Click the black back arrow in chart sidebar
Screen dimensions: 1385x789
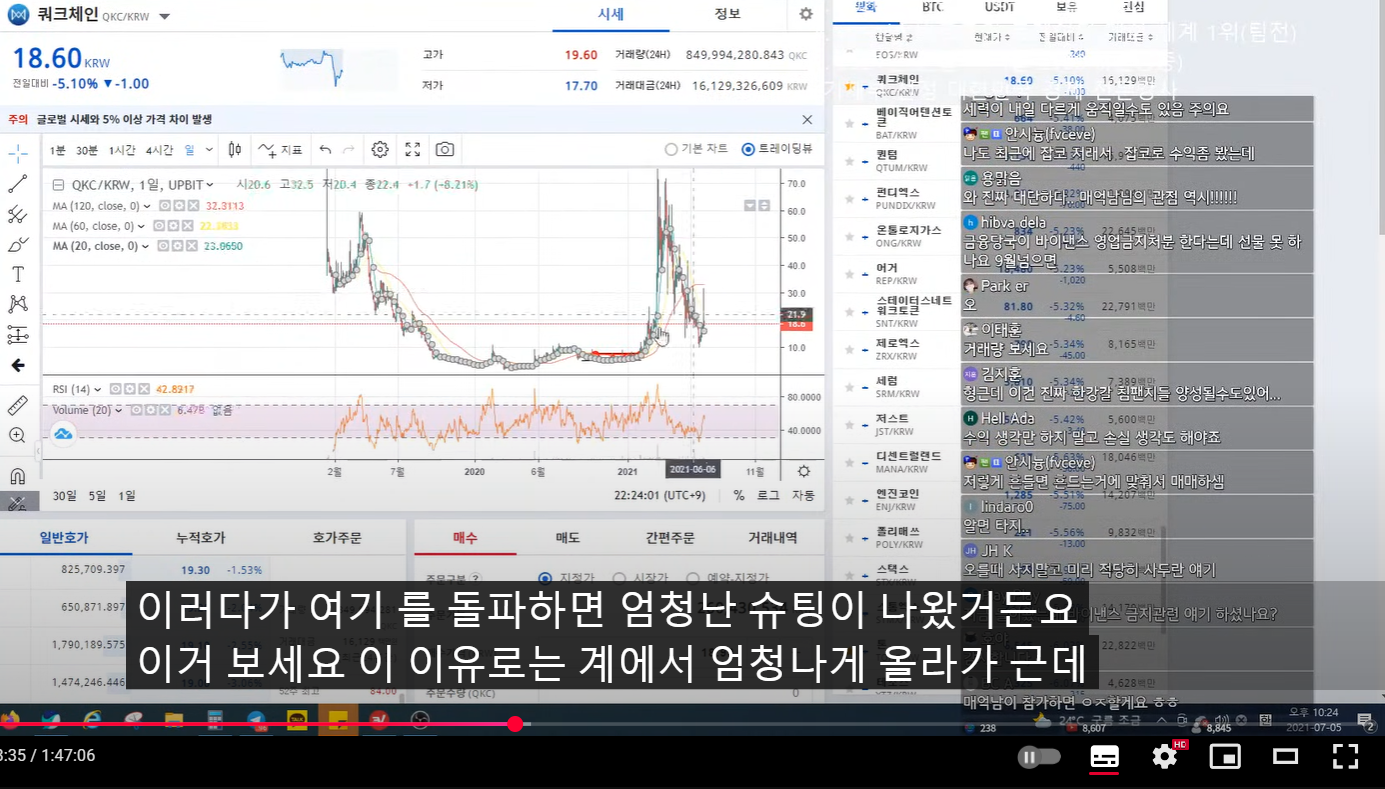(18, 365)
